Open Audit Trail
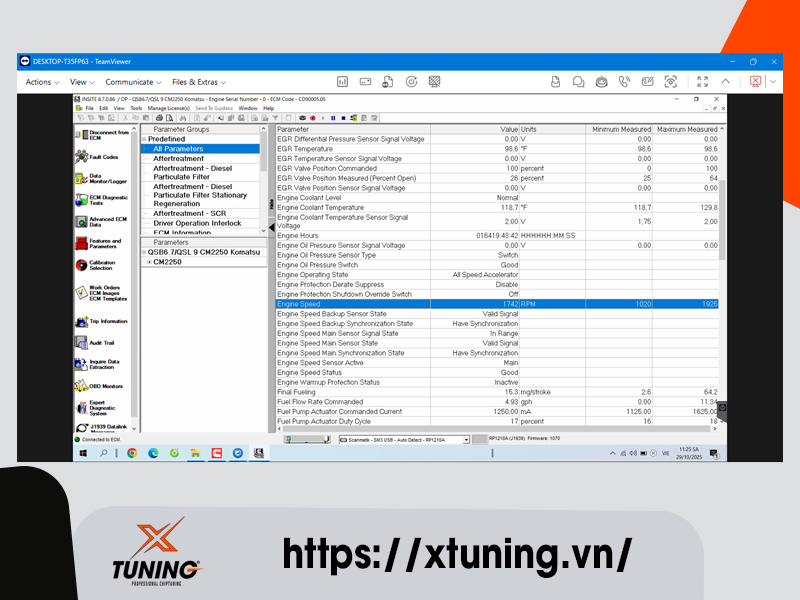The width and height of the screenshot is (800, 600). pyautogui.click(x=100, y=343)
